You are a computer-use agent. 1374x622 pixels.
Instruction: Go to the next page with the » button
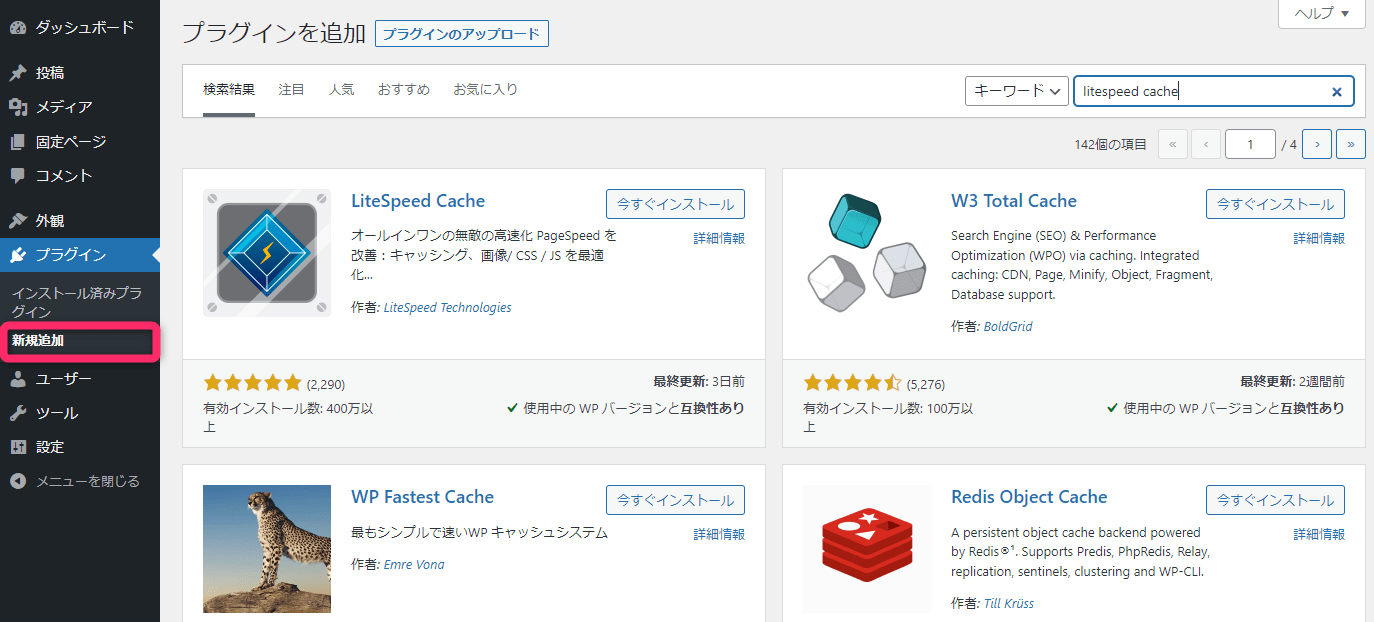[x=1351, y=143]
